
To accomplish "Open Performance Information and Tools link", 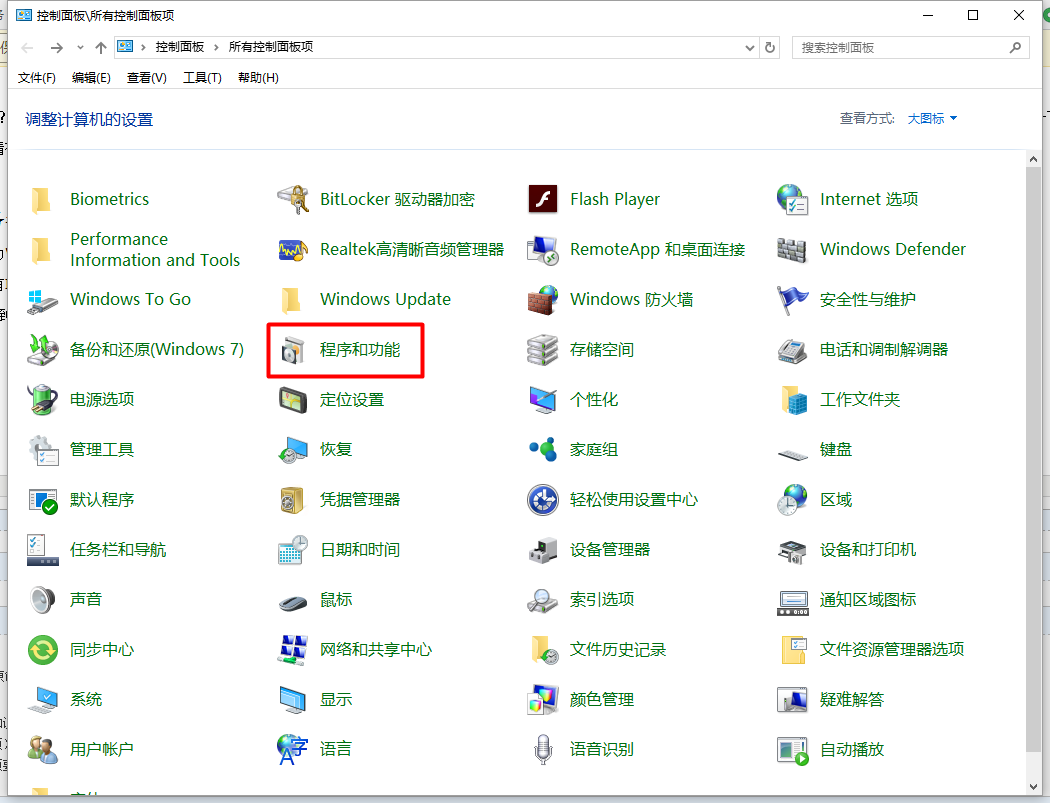I will pos(155,250).
